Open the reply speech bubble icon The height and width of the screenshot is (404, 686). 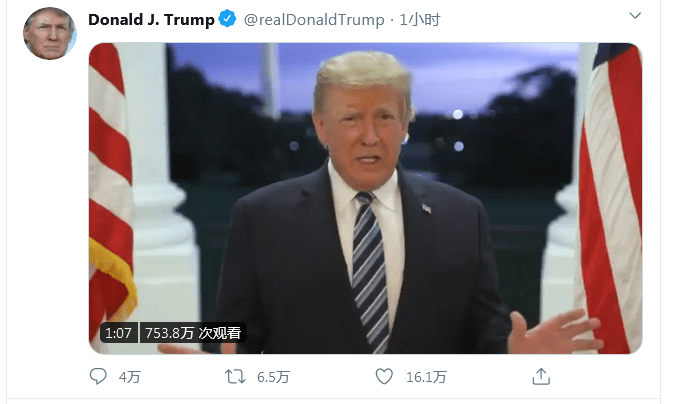click(98, 376)
